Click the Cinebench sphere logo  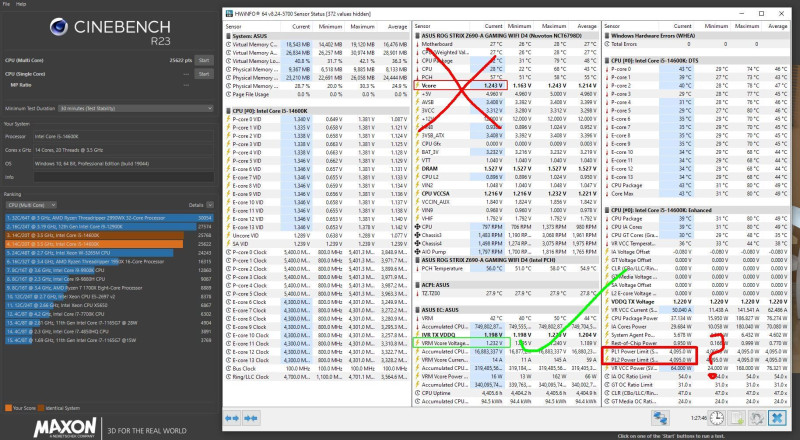[59, 27]
